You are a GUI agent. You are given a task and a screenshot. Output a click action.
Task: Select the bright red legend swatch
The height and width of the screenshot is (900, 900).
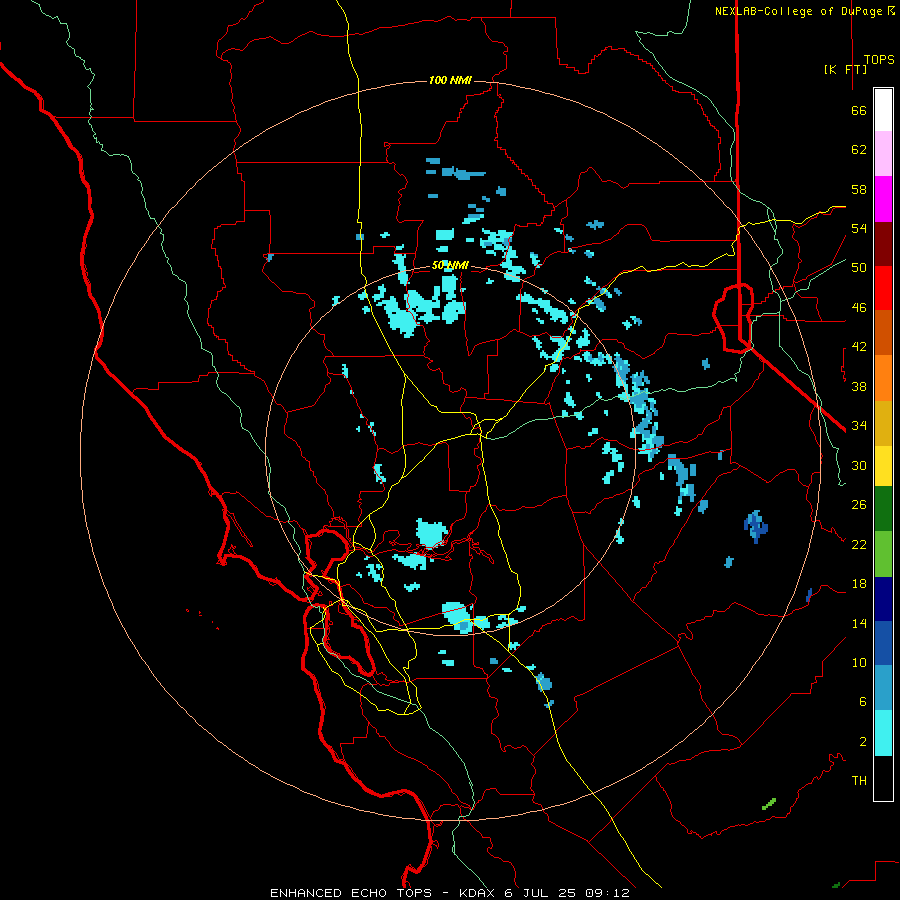coord(883,288)
